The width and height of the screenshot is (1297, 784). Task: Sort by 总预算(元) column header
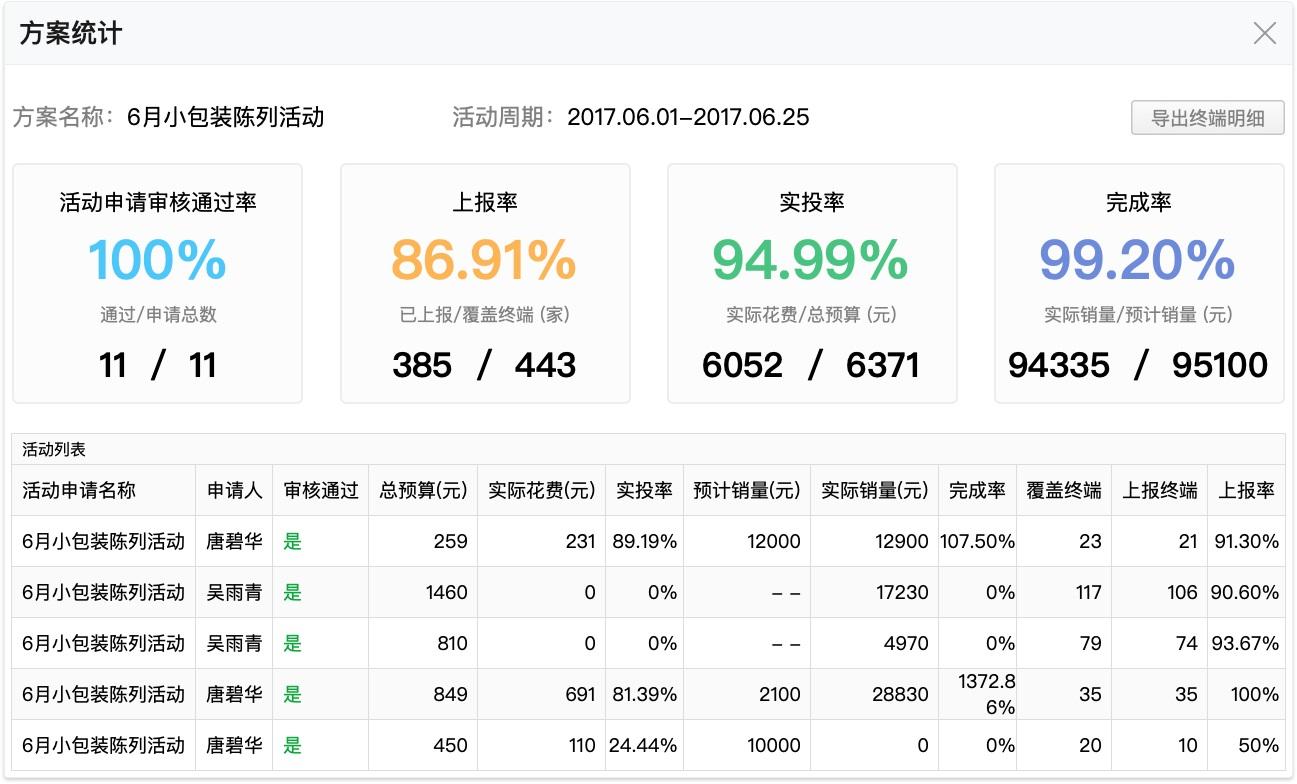click(x=423, y=490)
